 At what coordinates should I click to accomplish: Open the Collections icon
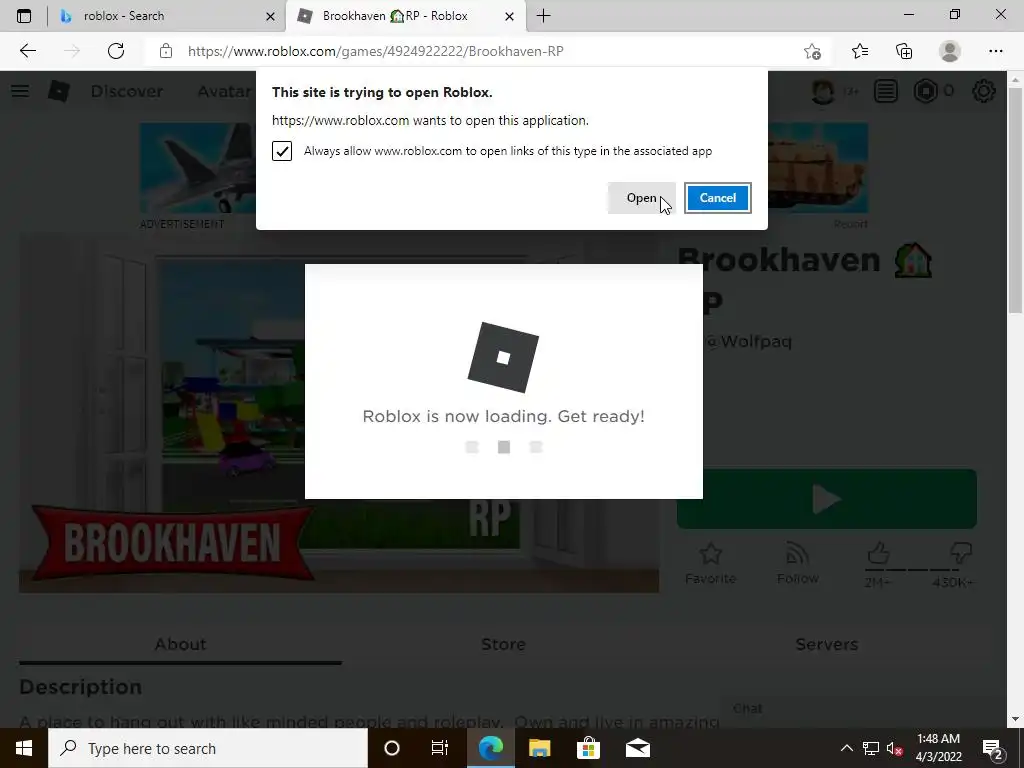(904, 51)
